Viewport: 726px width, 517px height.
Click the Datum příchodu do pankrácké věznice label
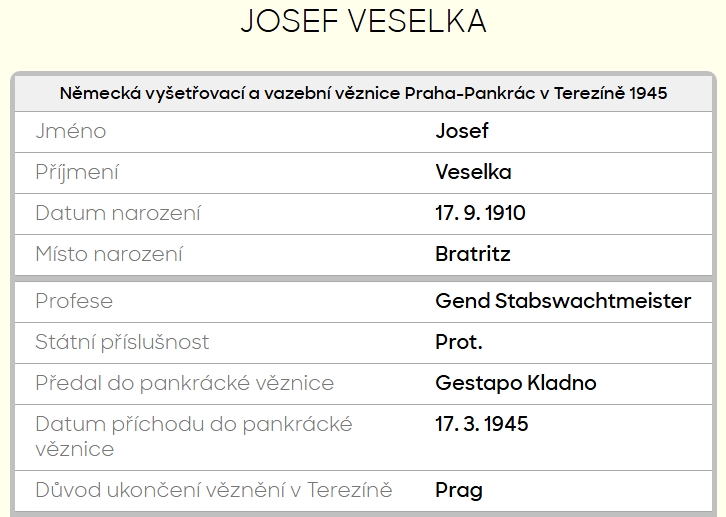(193, 436)
